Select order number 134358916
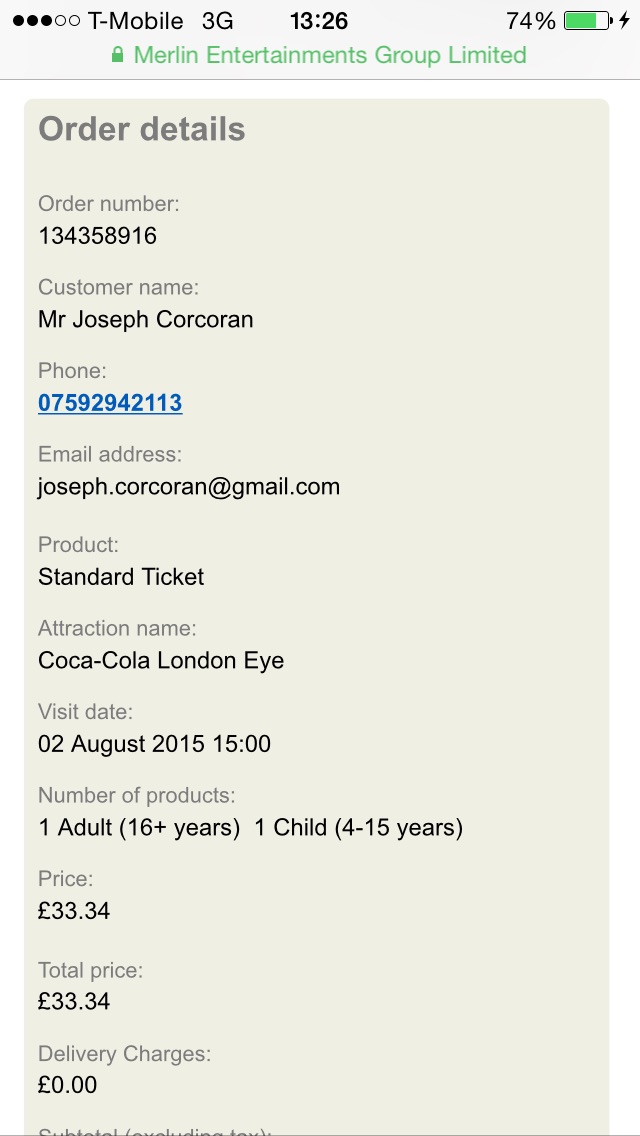 pyautogui.click(x=97, y=236)
